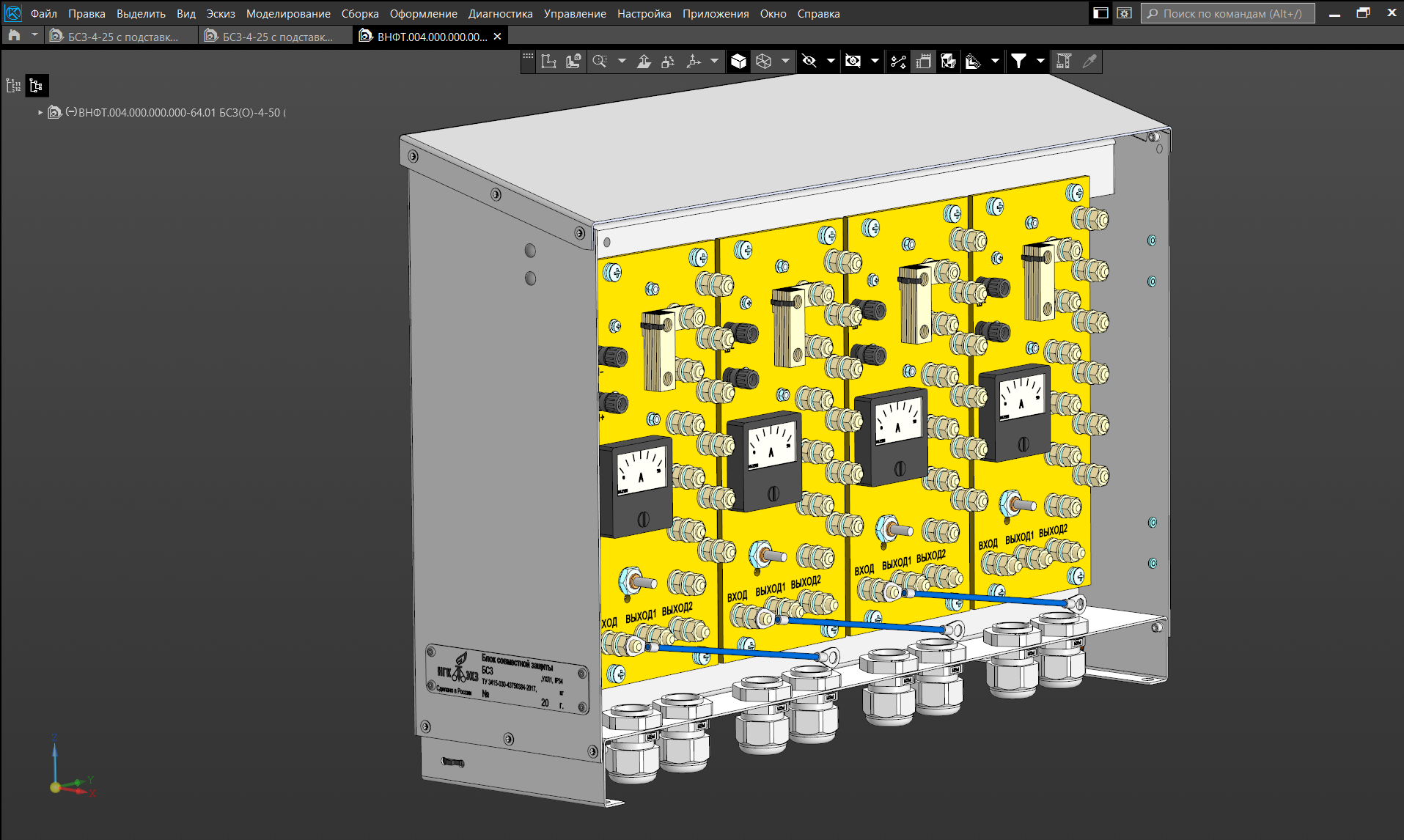Open the filter dropdown arrow
1404x840 pixels.
[1040, 62]
